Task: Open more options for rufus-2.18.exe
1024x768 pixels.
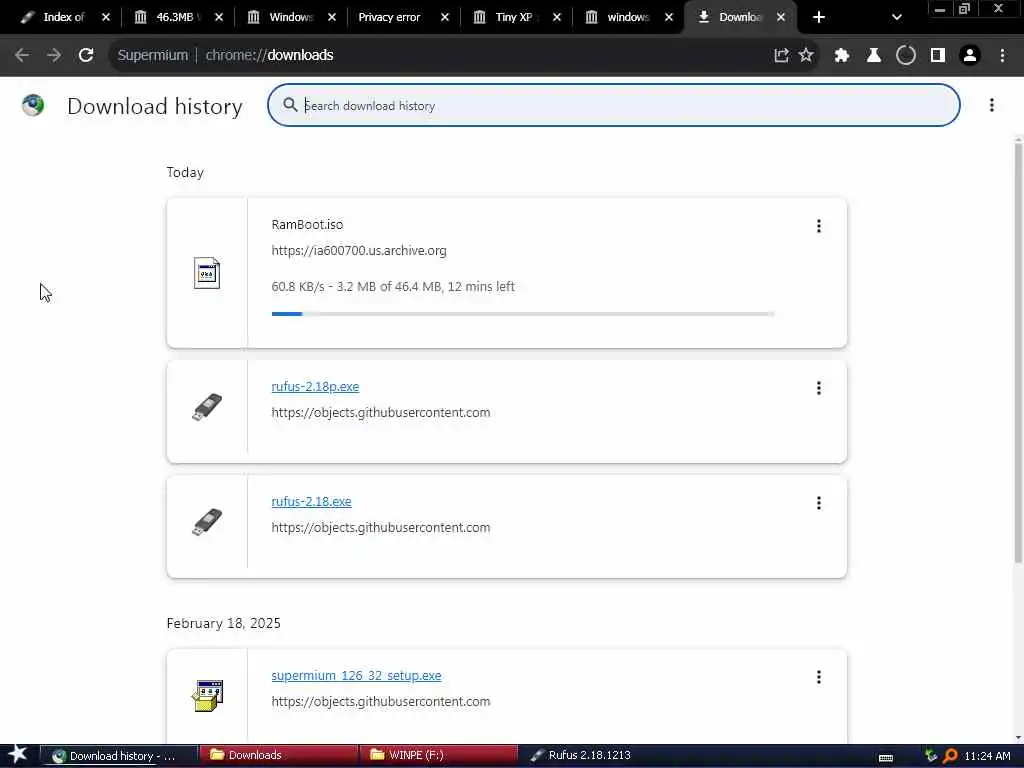Action: [818, 503]
